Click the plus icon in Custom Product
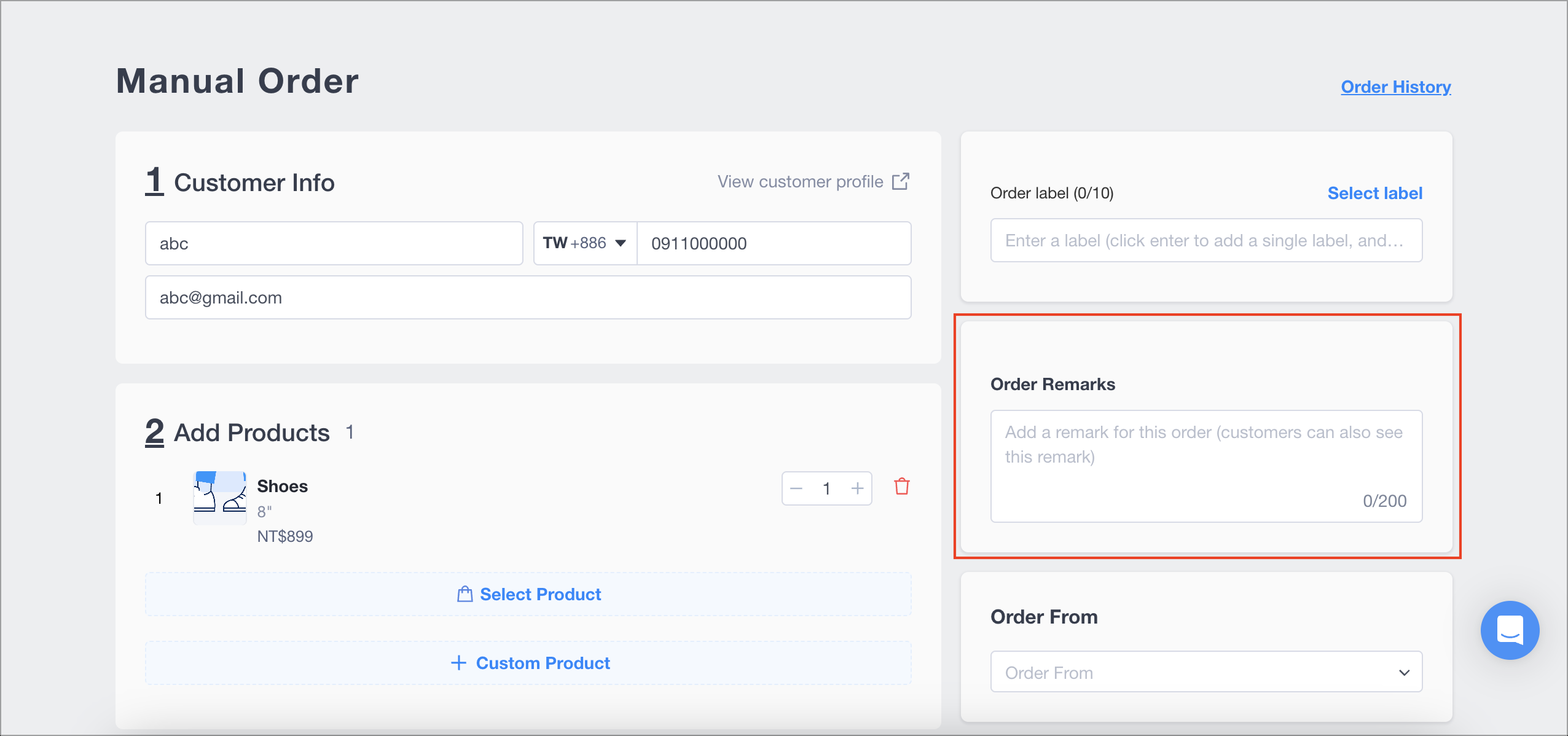1568x736 pixels. point(458,663)
